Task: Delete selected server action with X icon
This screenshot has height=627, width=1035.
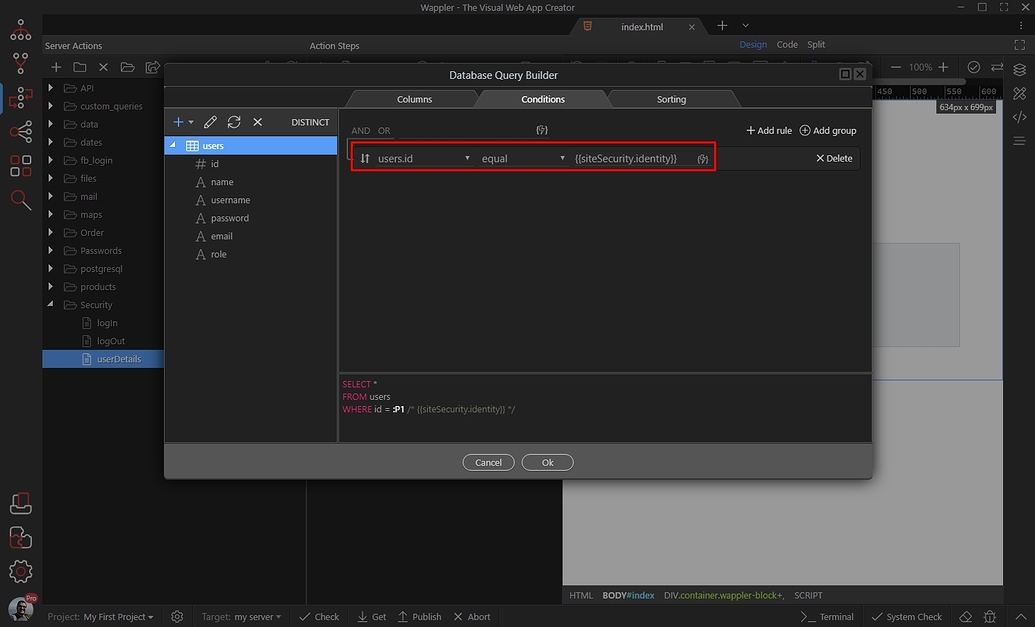Action: 104,67
